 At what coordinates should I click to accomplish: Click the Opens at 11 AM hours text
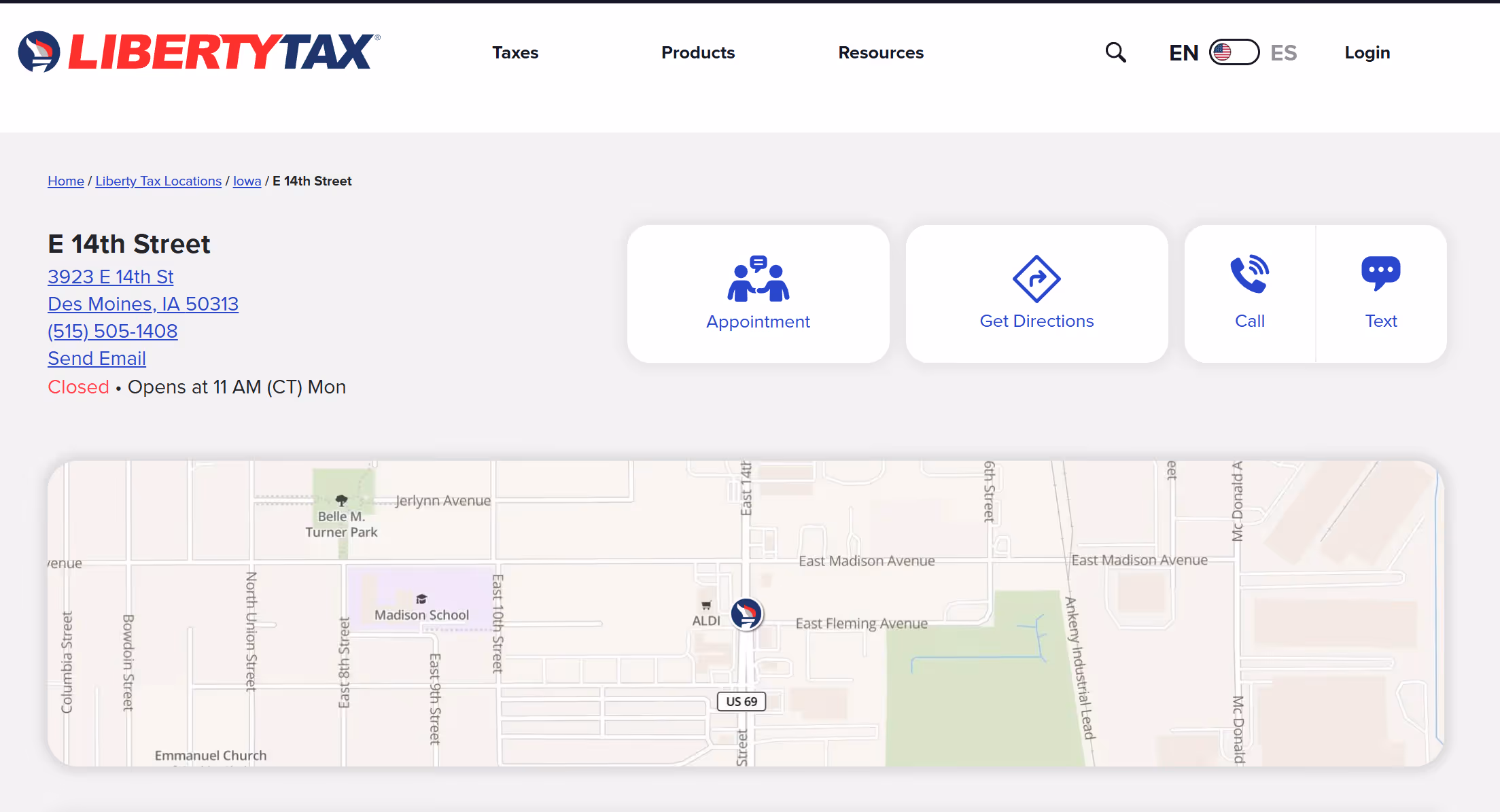[x=237, y=387]
